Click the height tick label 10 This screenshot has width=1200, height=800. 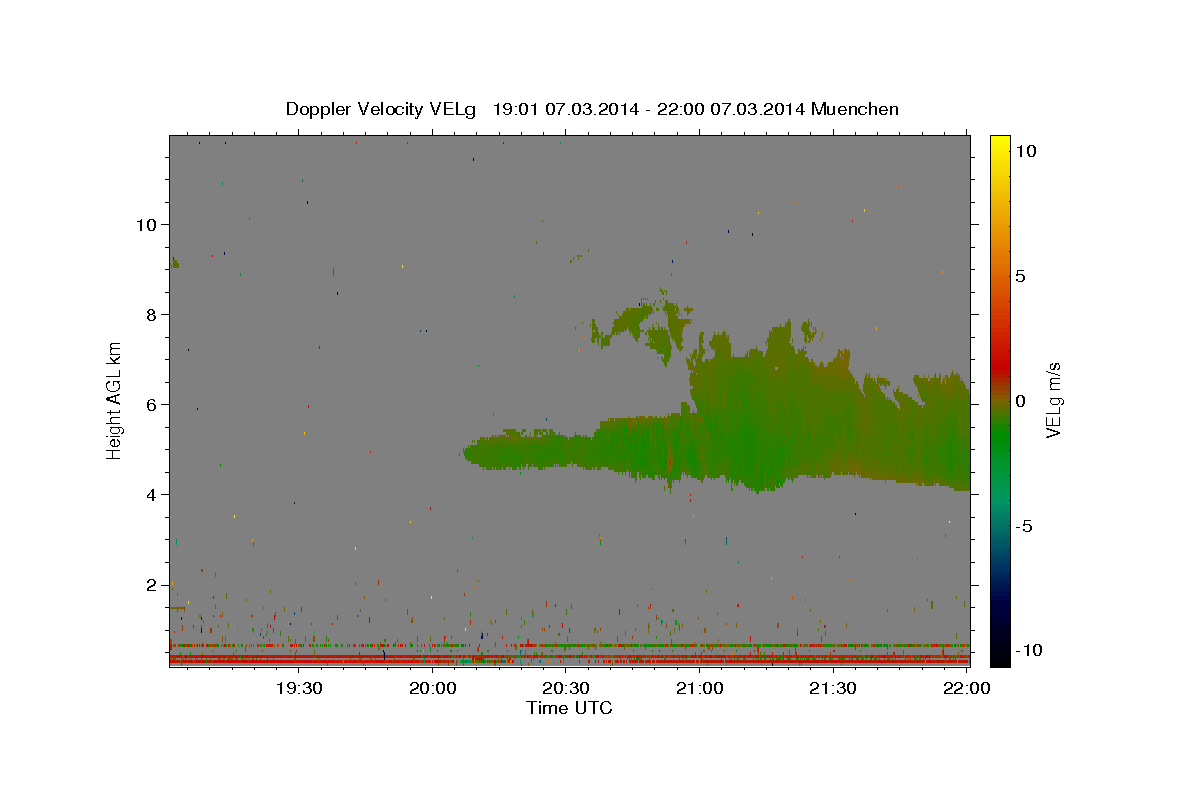click(148, 224)
